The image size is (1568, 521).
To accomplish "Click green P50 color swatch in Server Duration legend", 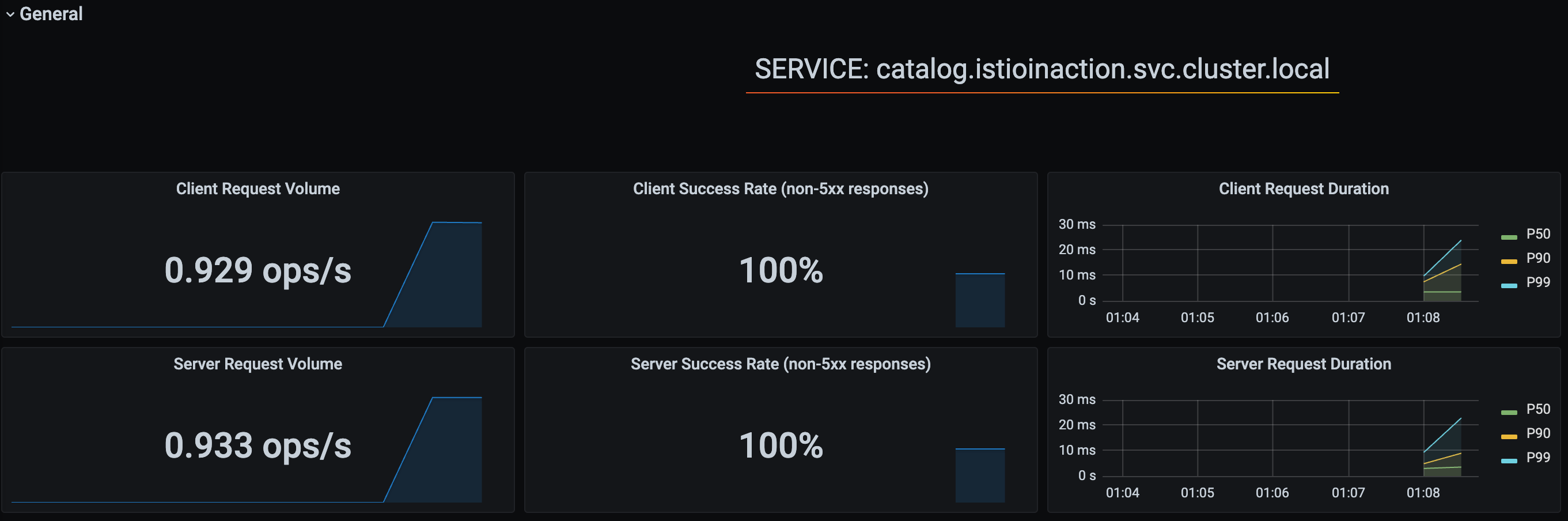I will [1509, 413].
